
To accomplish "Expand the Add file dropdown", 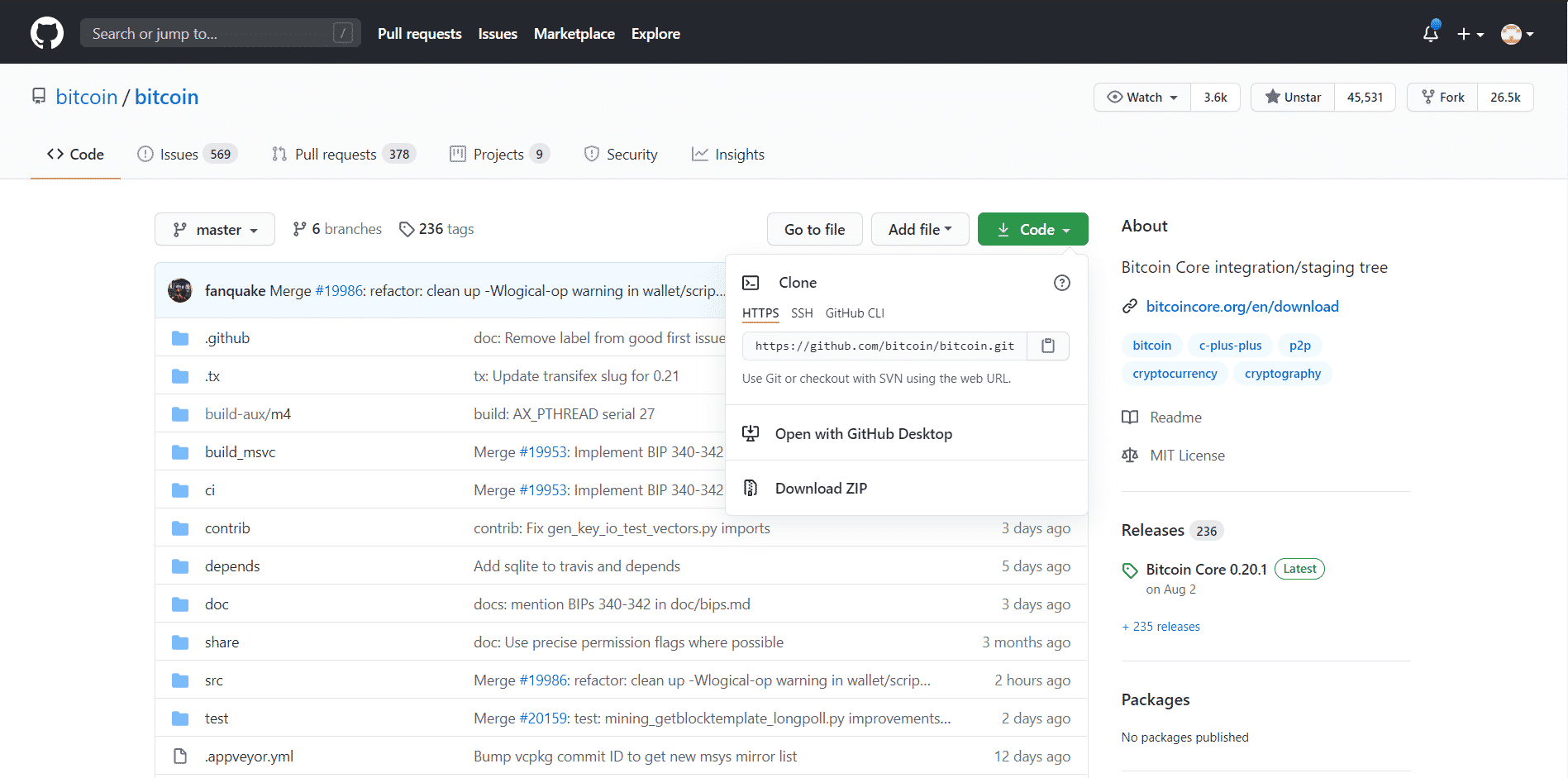I will [920, 229].
